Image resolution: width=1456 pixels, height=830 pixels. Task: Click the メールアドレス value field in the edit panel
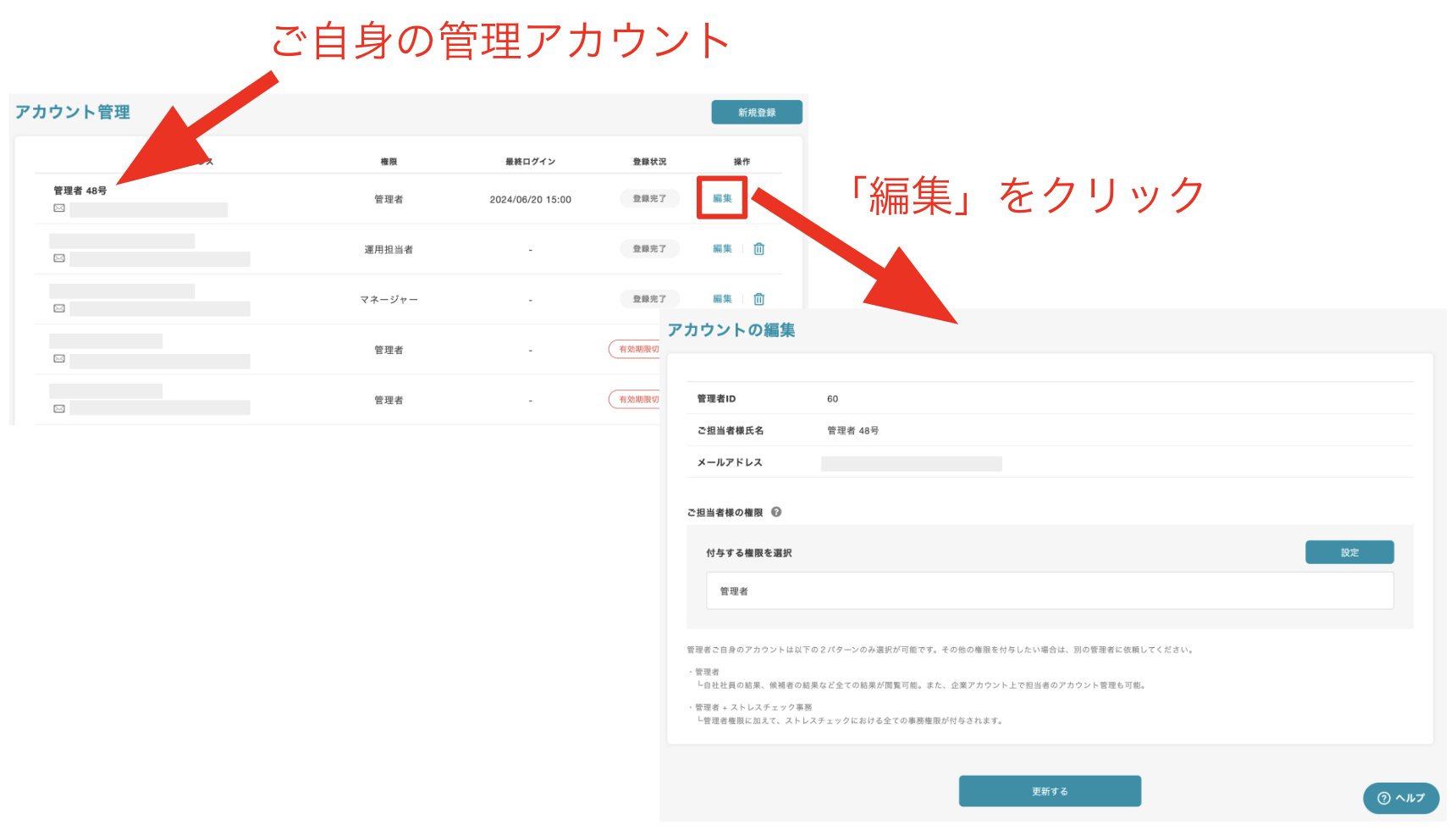pos(910,462)
